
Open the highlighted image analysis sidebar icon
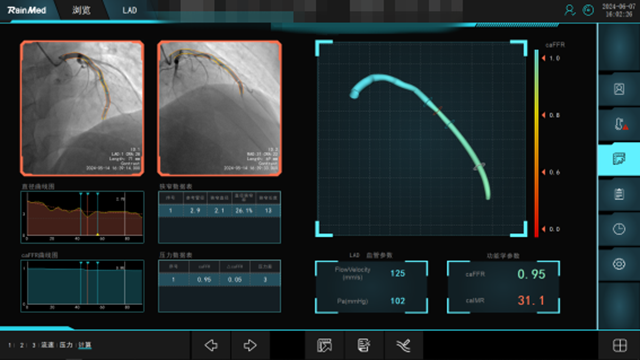click(x=619, y=159)
